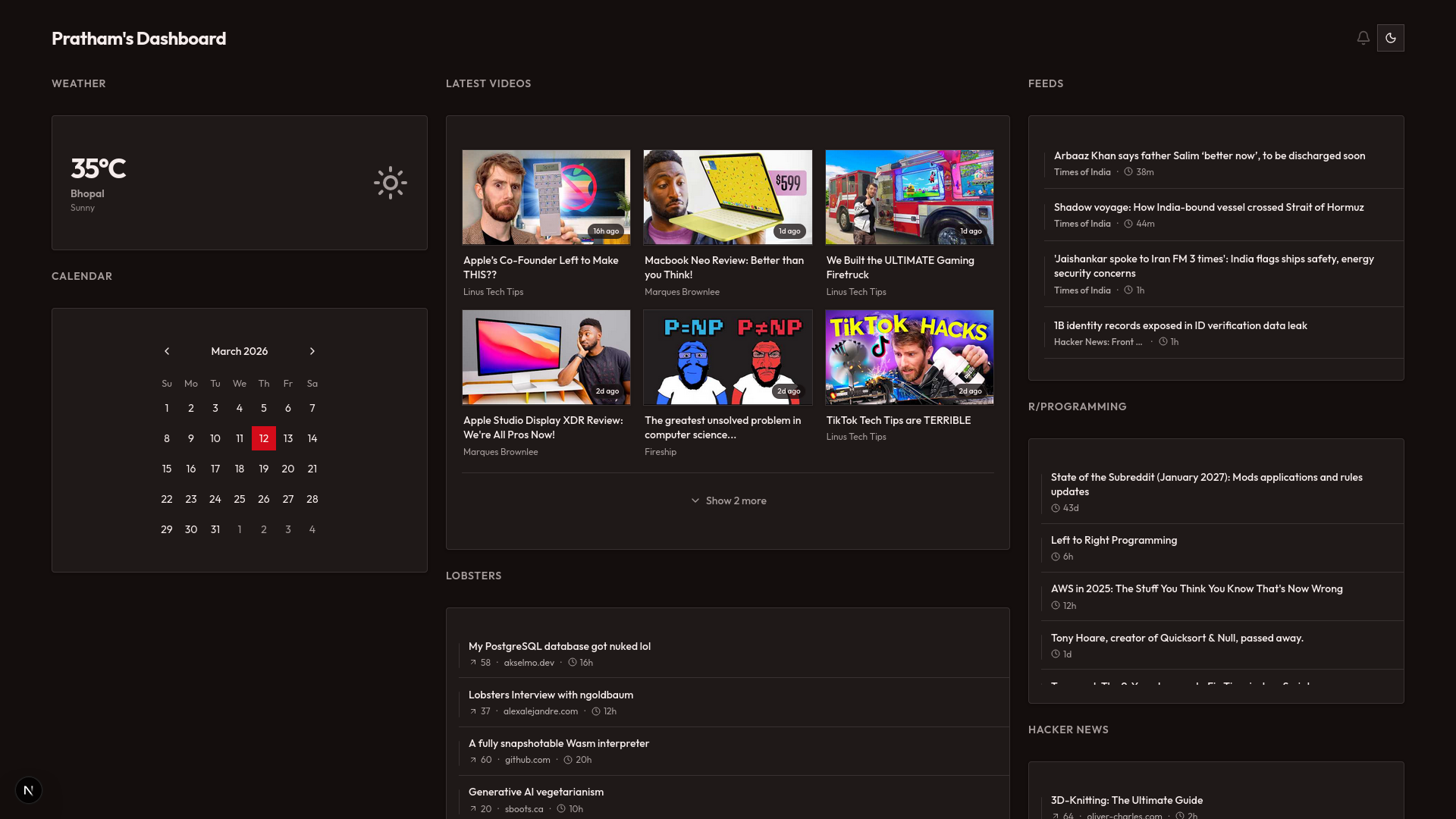
Task: Open Apple Studio Display XDR thumbnail
Action: [x=546, y=357]
